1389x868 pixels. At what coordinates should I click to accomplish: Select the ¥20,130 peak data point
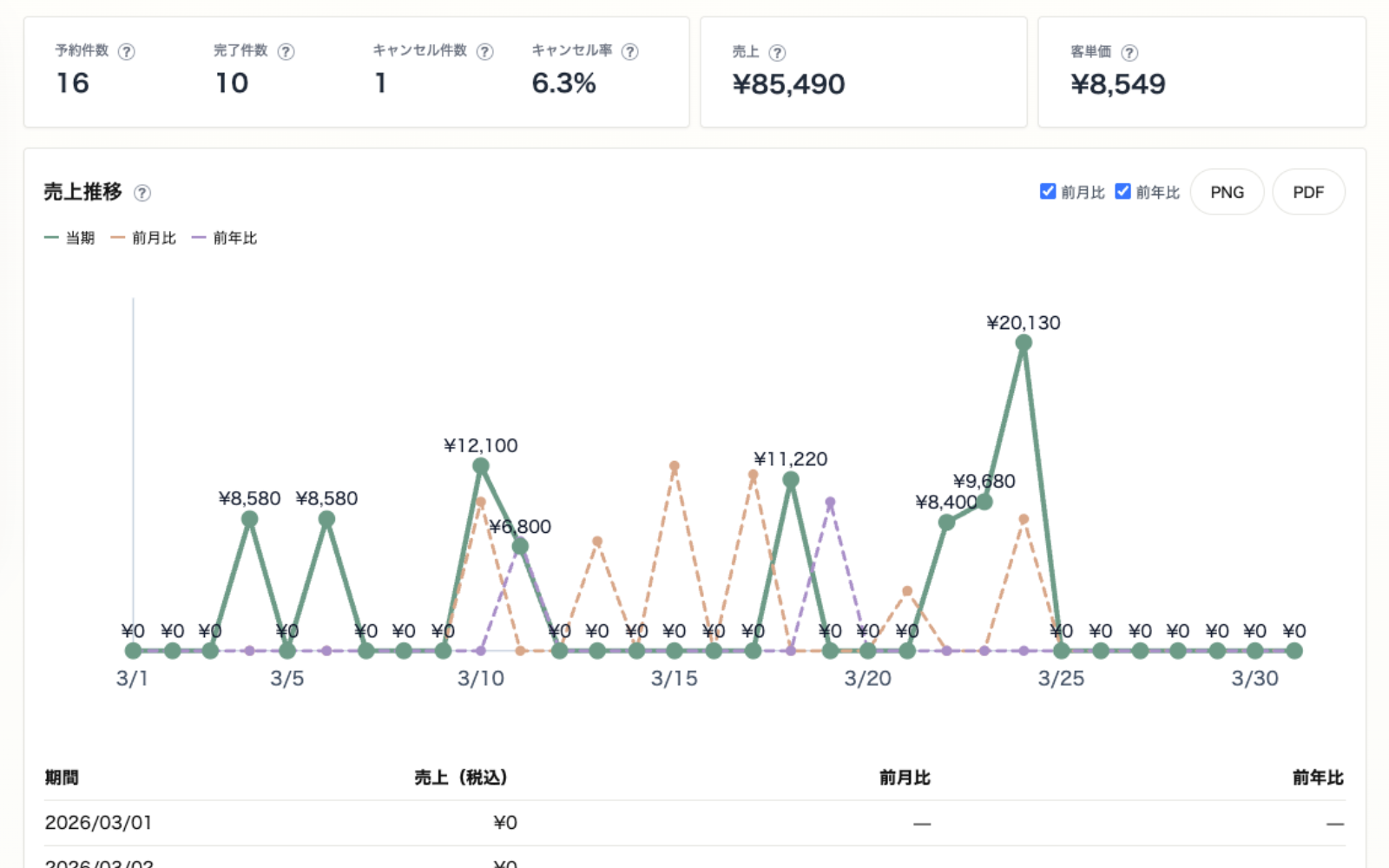pos(1024,343)
